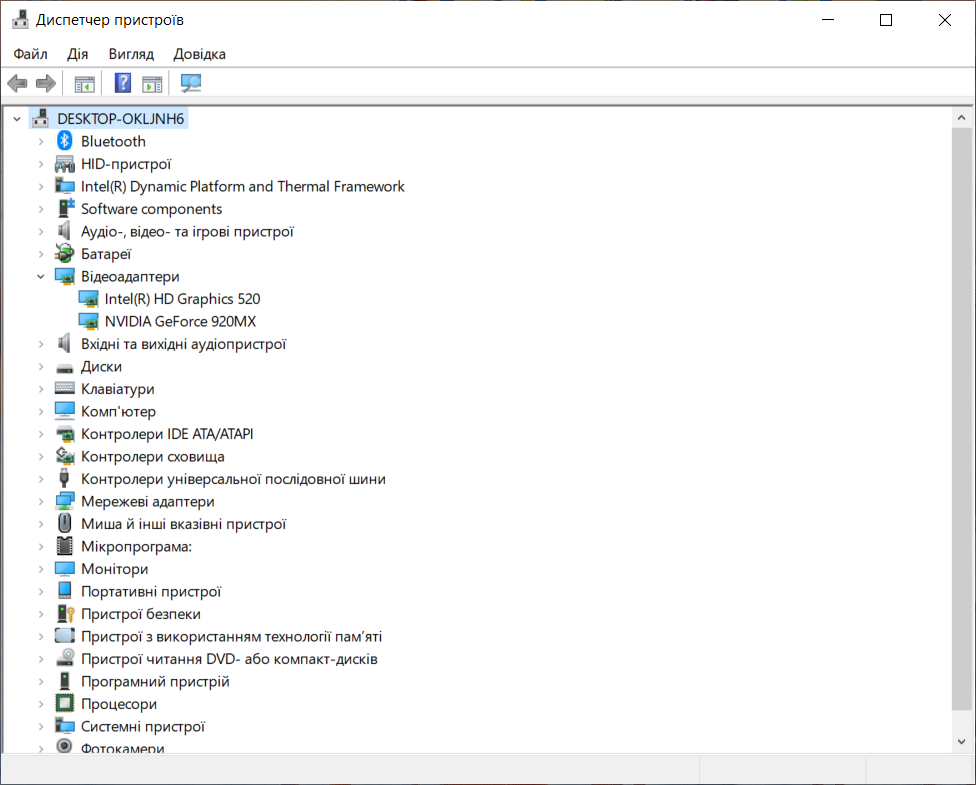
Task: Click the Фотокамери camera icon
Action: pos(64,746)
